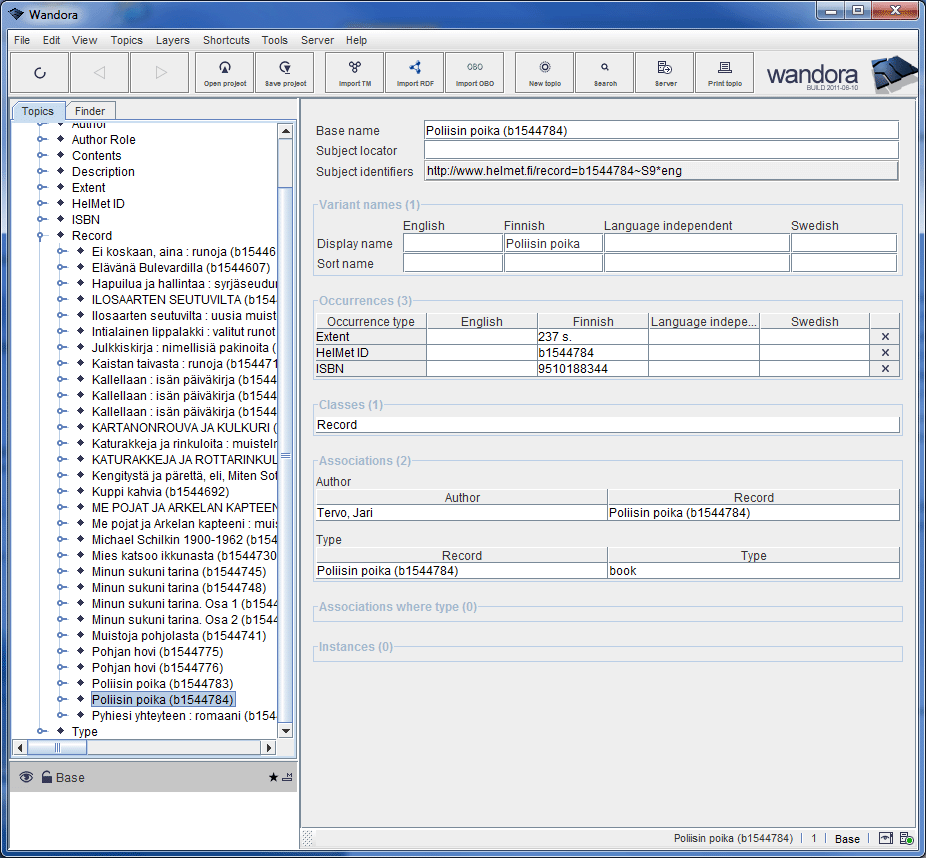Click the Print topic icon
This screenshot has width=926, height=858.
pos(725,72)
